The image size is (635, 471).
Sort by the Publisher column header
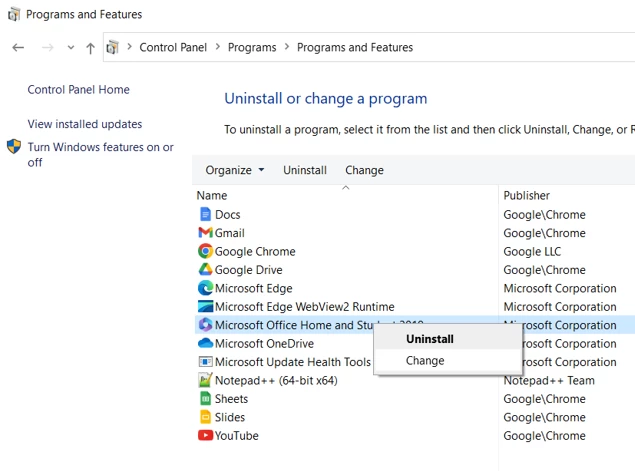point(526,196)
